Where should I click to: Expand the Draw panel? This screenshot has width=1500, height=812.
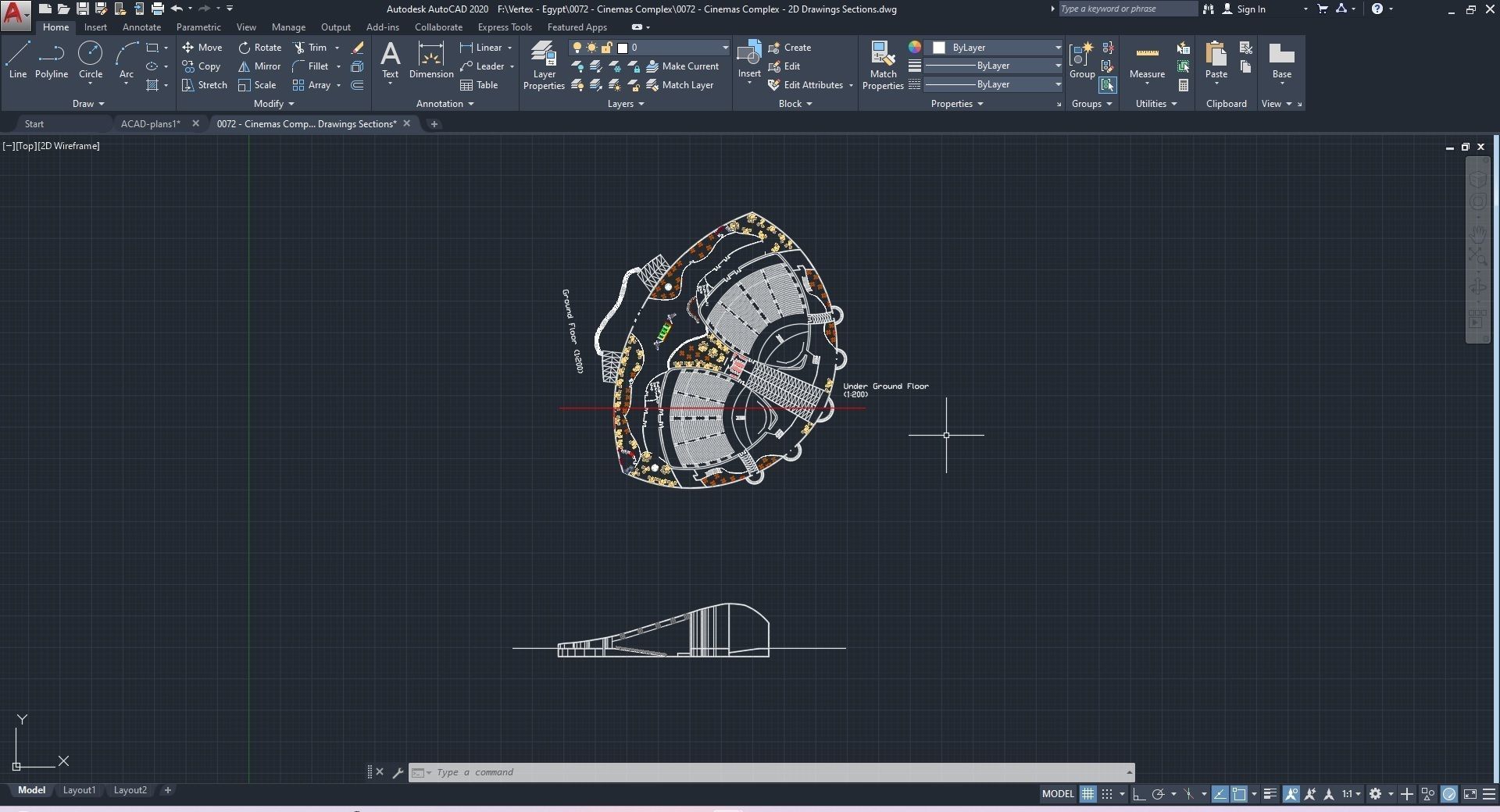pyautogui.click(x=88, y=104)
